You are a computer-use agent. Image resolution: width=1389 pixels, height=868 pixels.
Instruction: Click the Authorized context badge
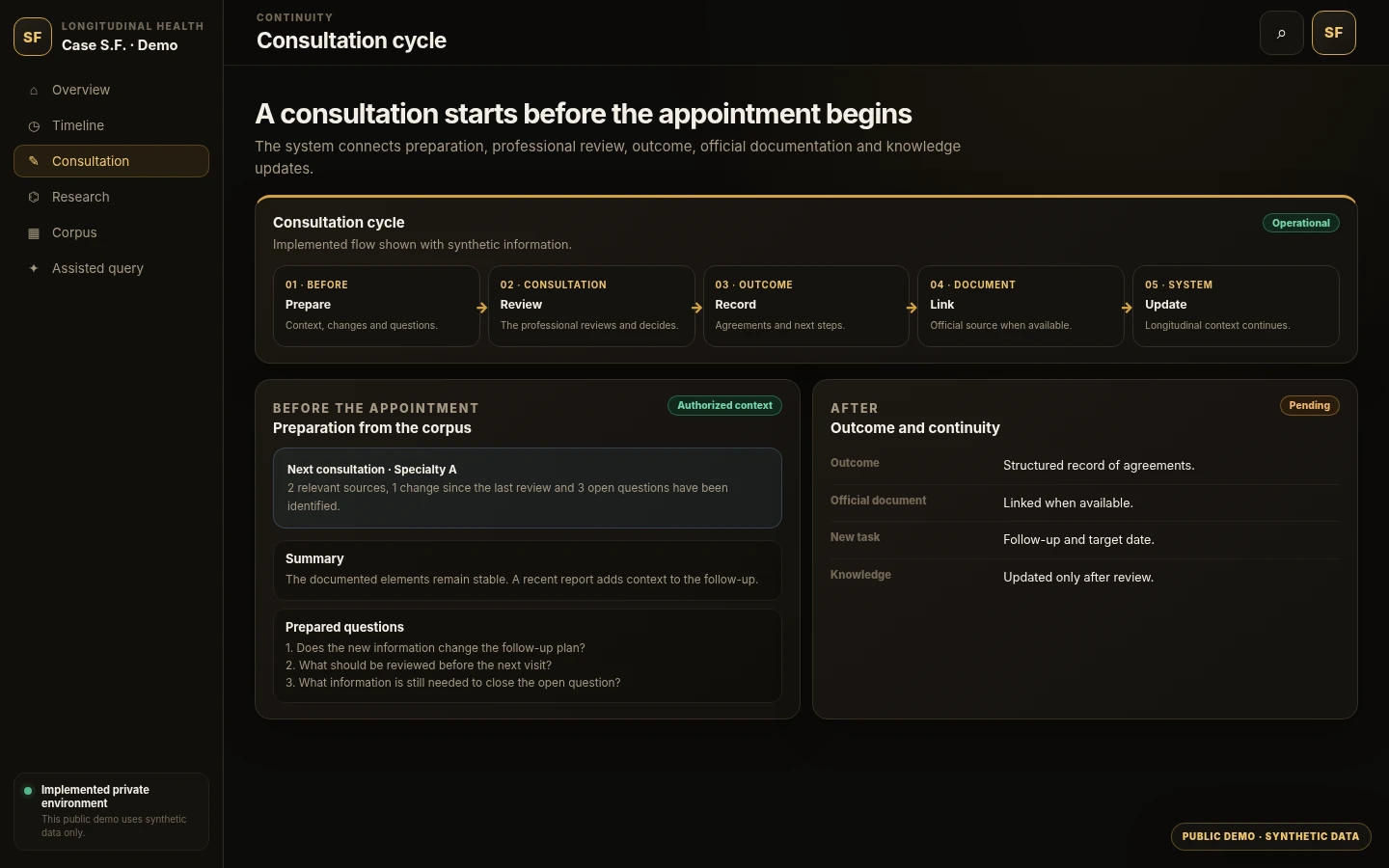coord(724,405)
